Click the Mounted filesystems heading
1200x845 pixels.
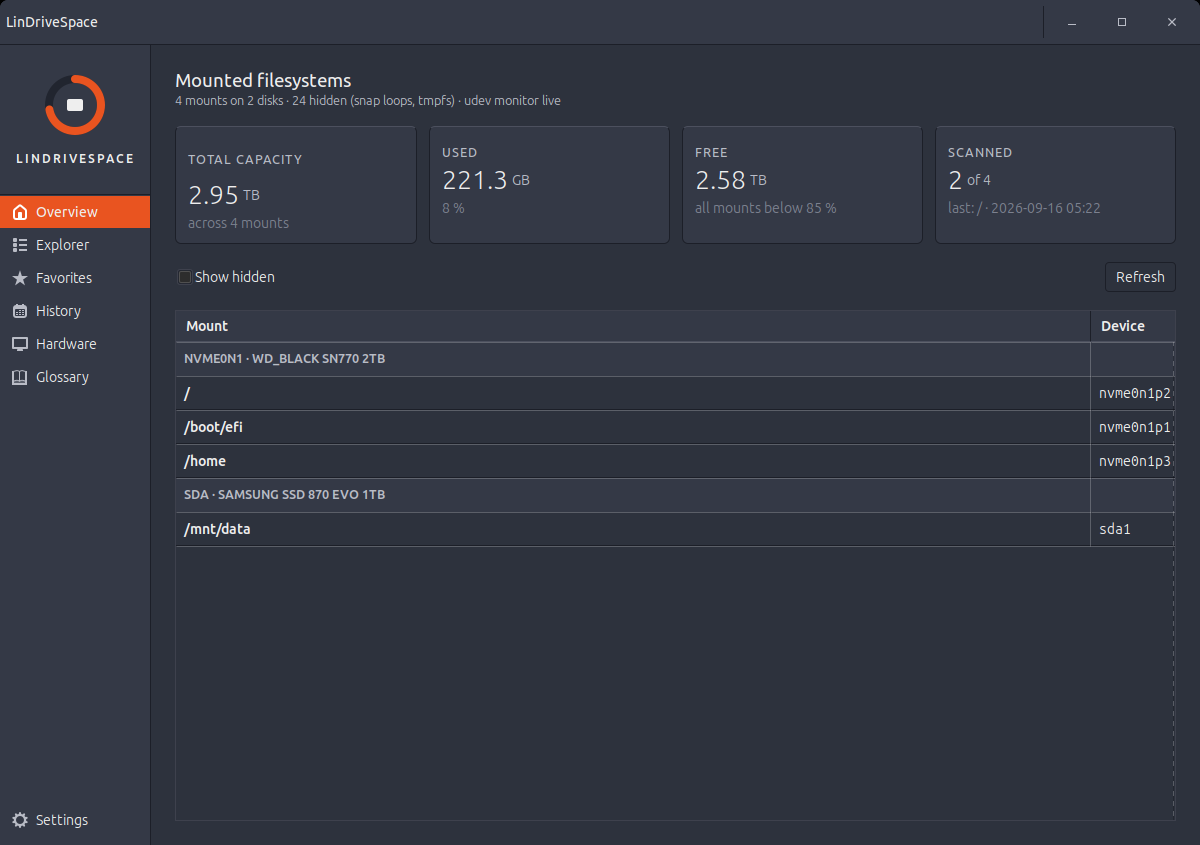pyautogui.click(x=263, y=81)
